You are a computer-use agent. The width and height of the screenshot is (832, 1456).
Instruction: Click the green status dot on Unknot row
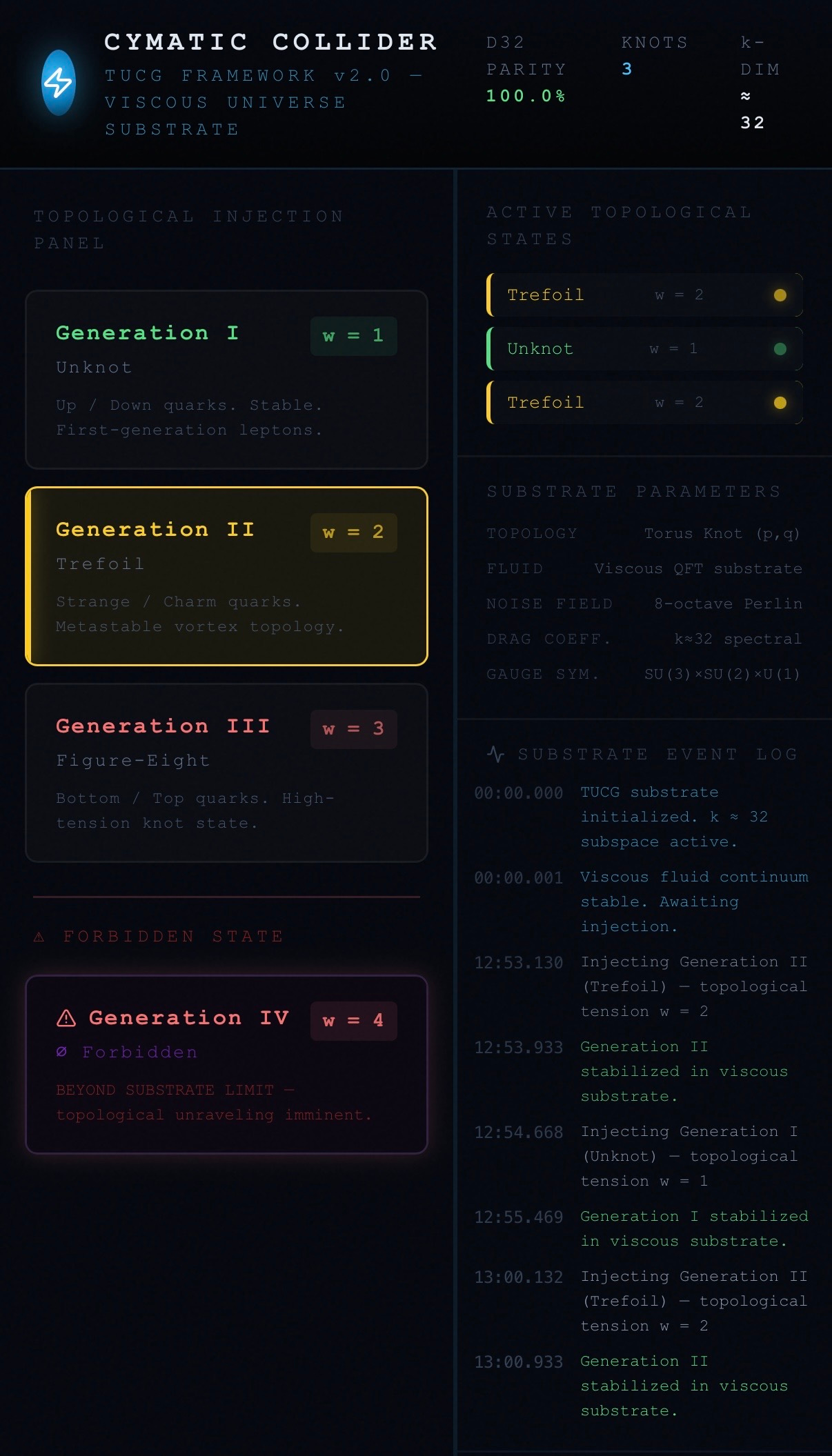click(780, 349)
